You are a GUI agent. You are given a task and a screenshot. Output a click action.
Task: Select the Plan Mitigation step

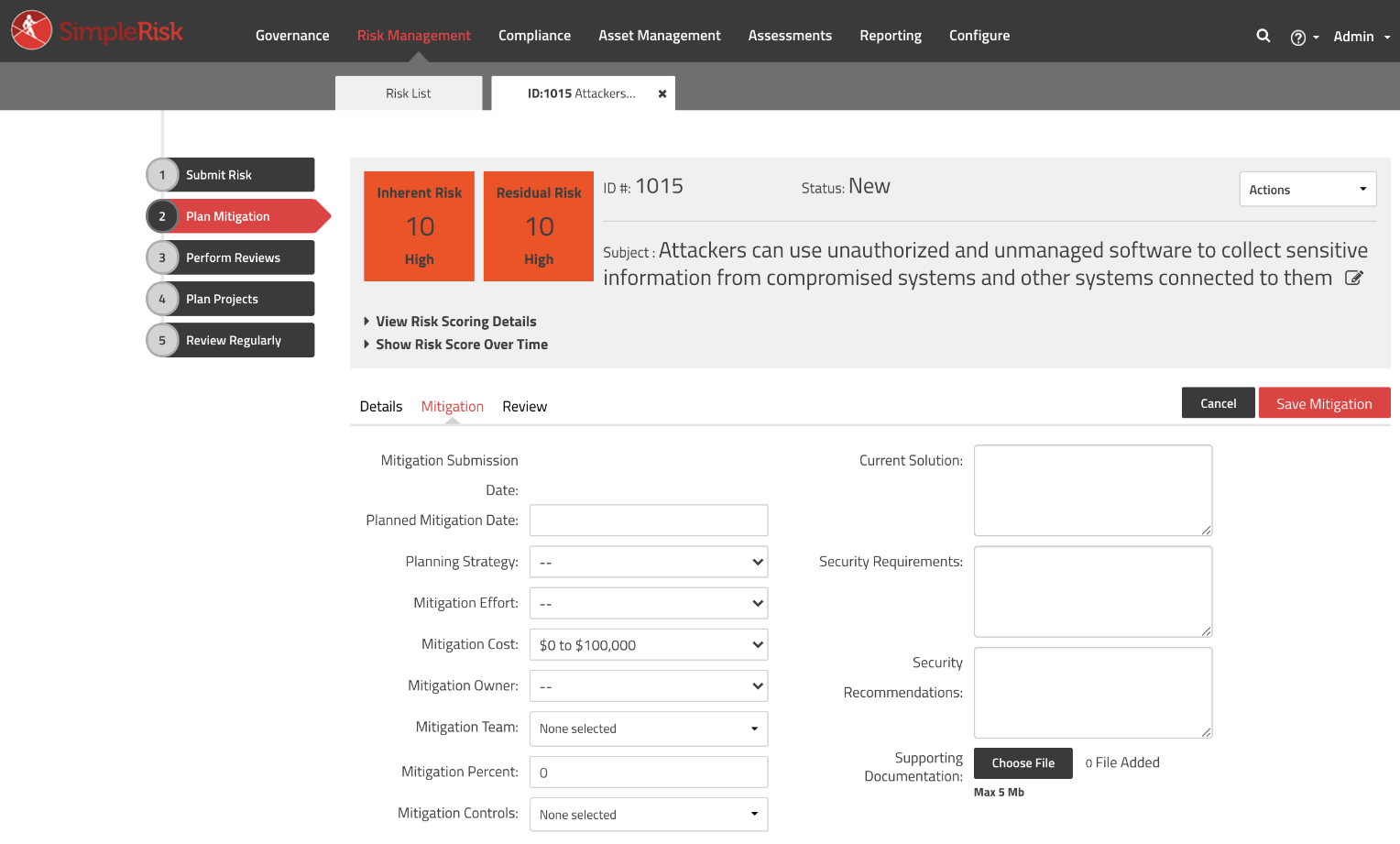[x=230, y=215]
